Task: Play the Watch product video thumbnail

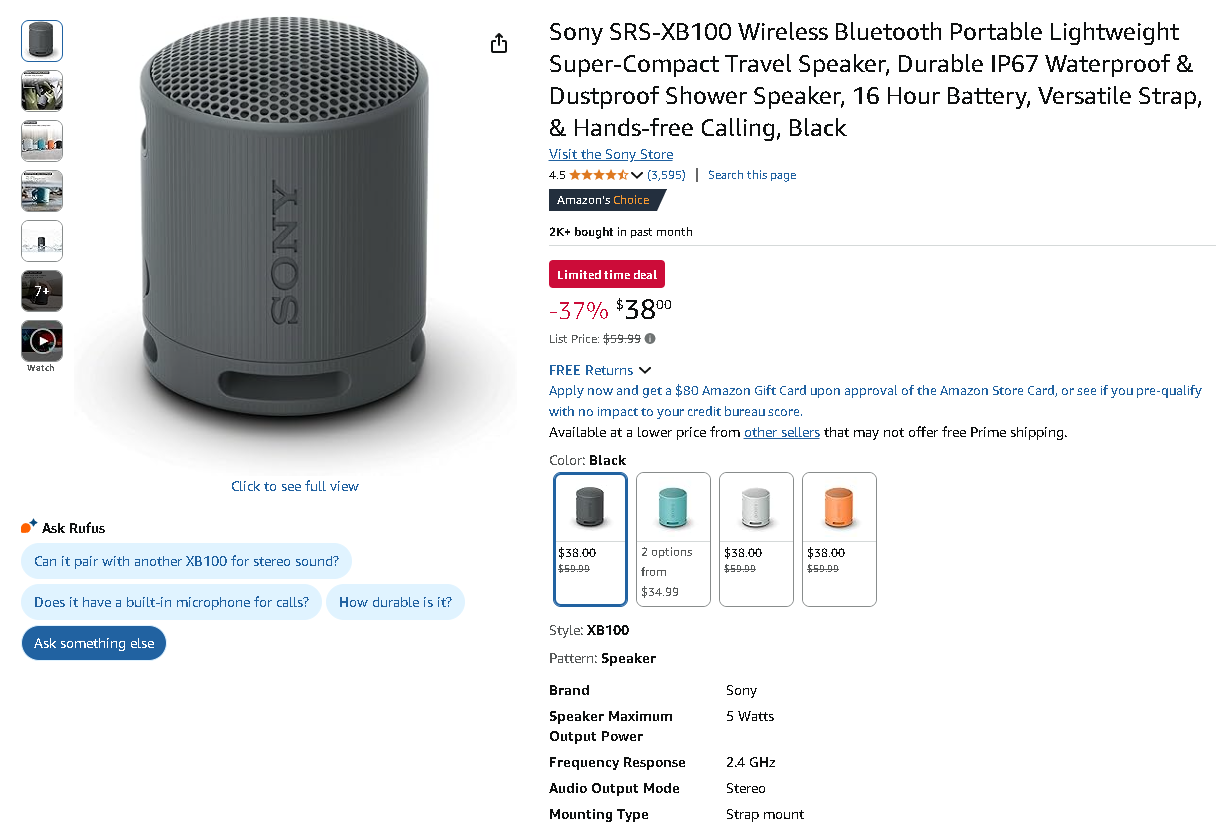Action: tap(41, 340)
